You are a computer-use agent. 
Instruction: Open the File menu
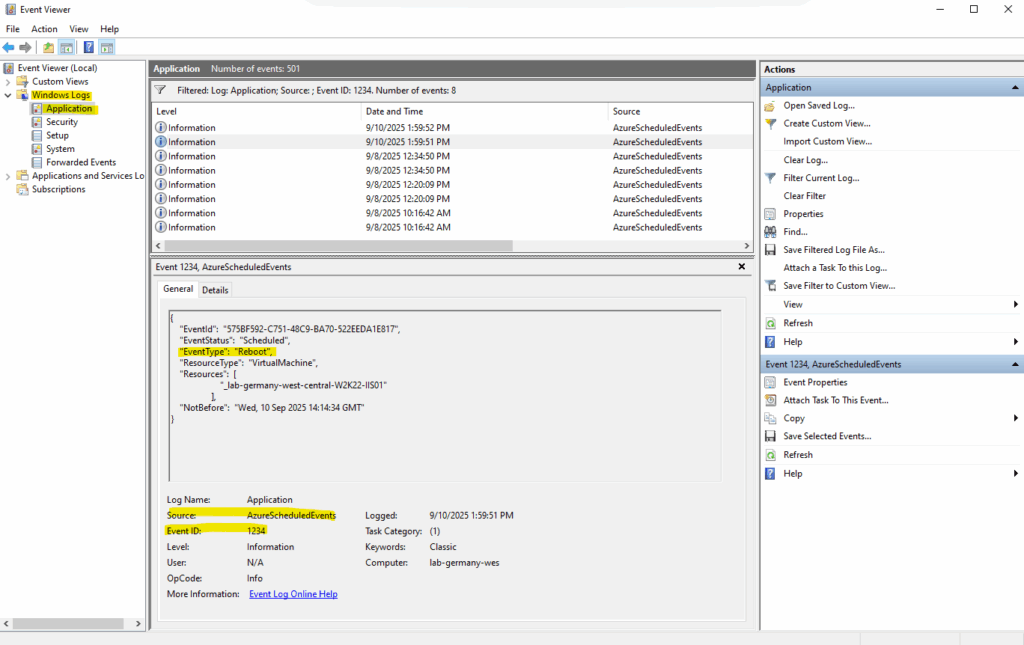pyautogui.click(x=13, y=29)
